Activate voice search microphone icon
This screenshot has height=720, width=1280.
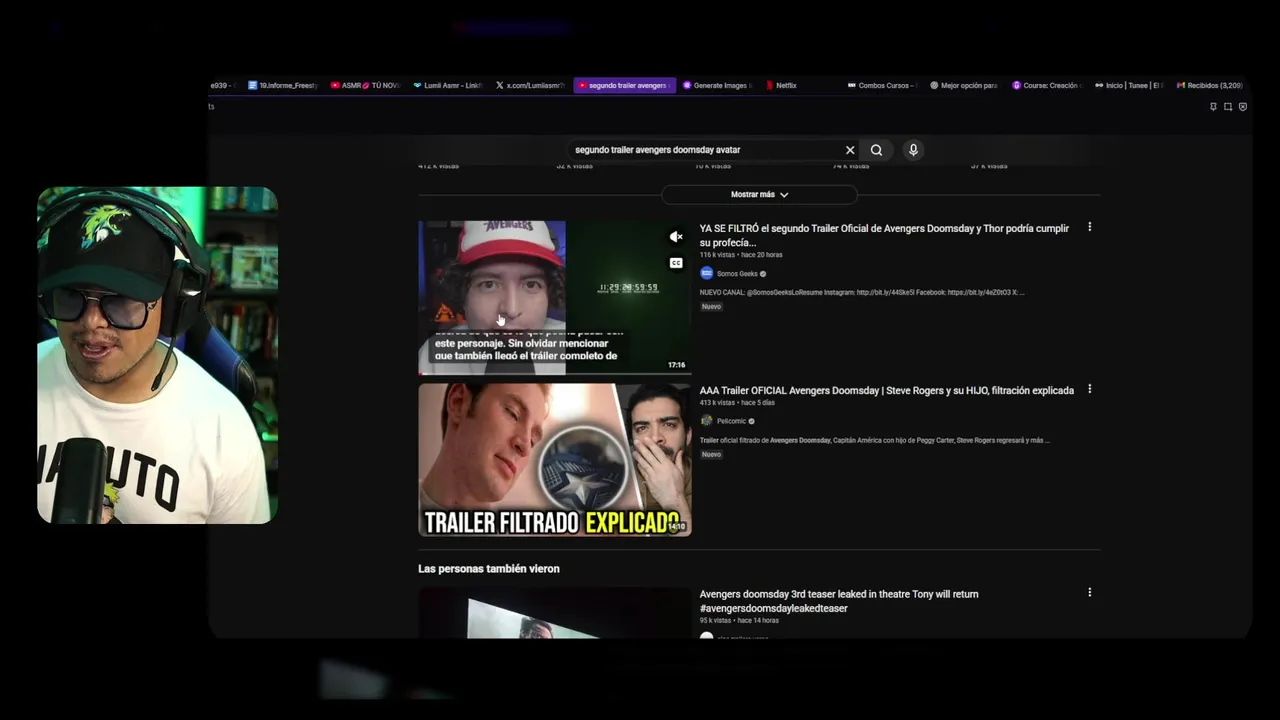click(913, 150)
